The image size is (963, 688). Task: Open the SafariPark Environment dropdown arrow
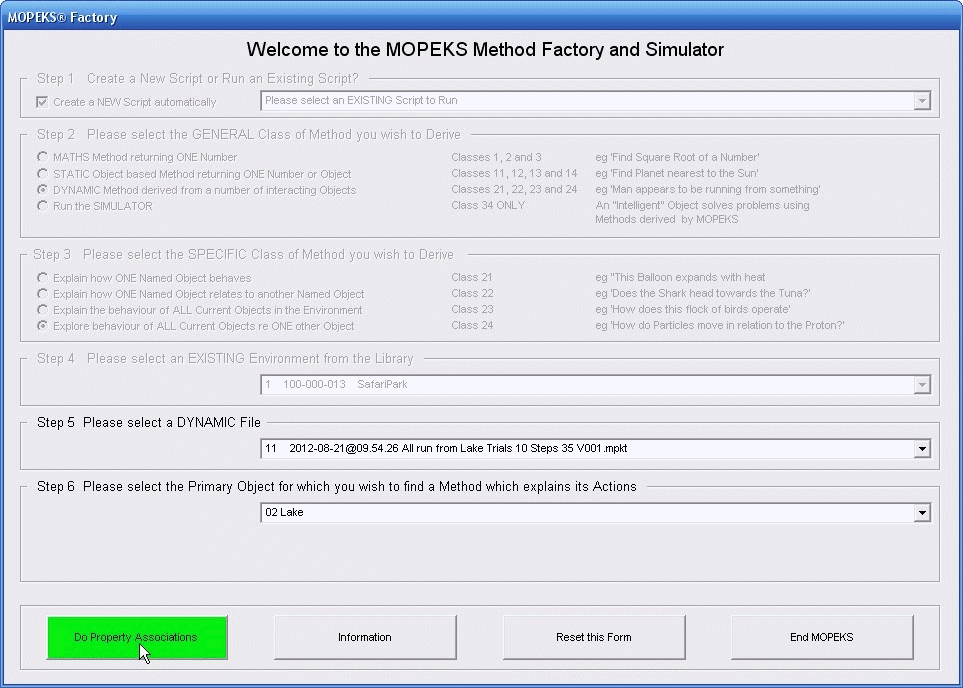pos(921,385)
